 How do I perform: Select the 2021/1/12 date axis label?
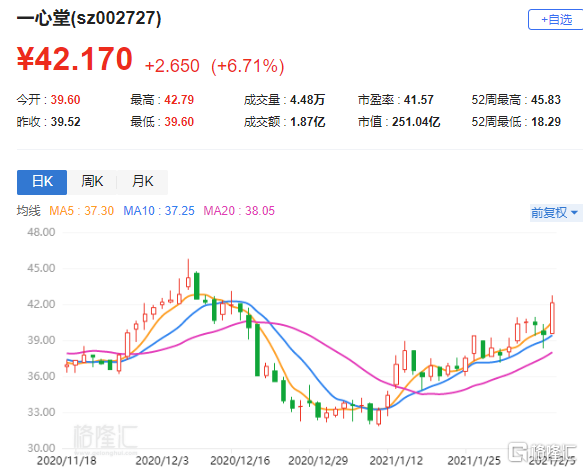[396, 461]
